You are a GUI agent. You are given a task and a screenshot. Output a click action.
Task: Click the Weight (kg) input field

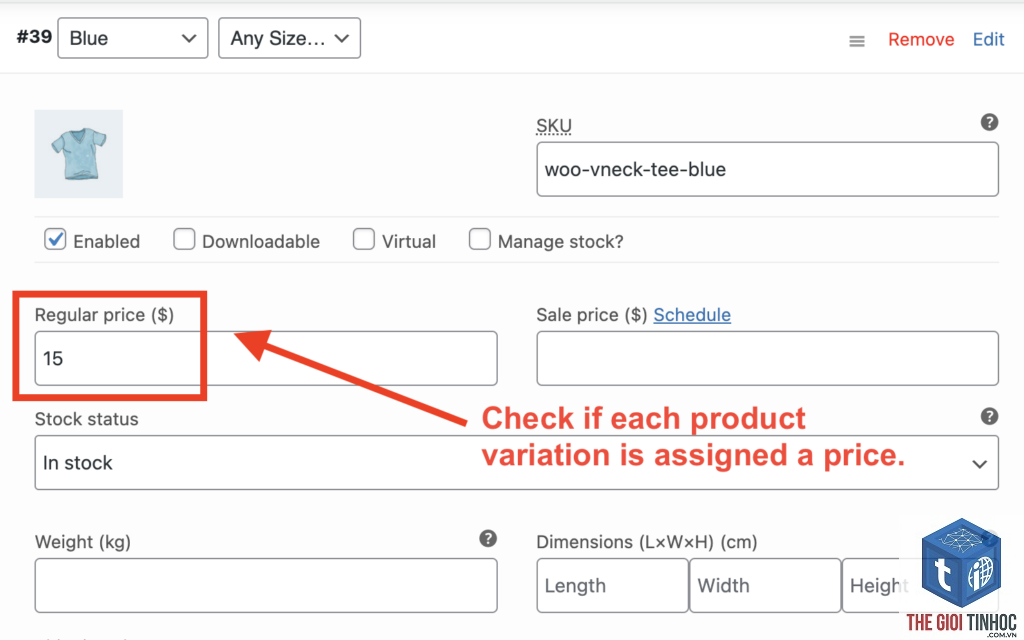(x=266, y=585)
